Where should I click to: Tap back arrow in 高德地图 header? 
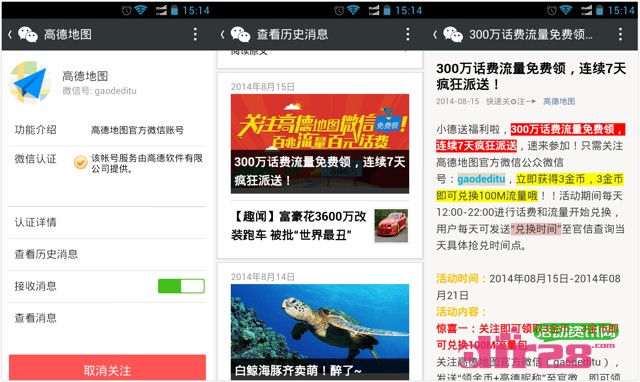pyautogui.click(x=10, y=35)
